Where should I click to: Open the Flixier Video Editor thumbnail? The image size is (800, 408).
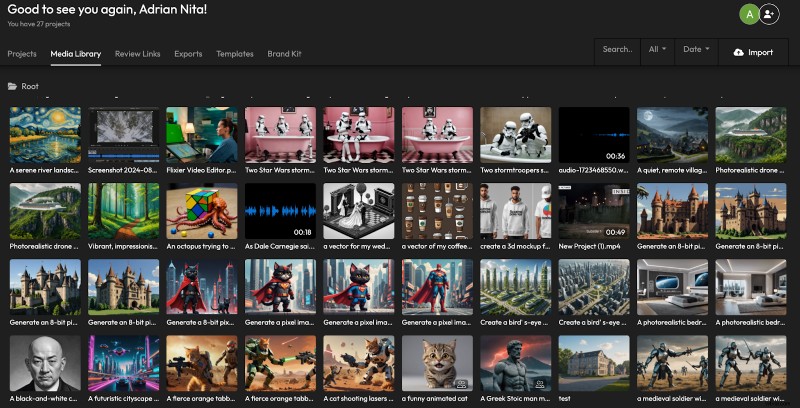click(x=201, y=135)
